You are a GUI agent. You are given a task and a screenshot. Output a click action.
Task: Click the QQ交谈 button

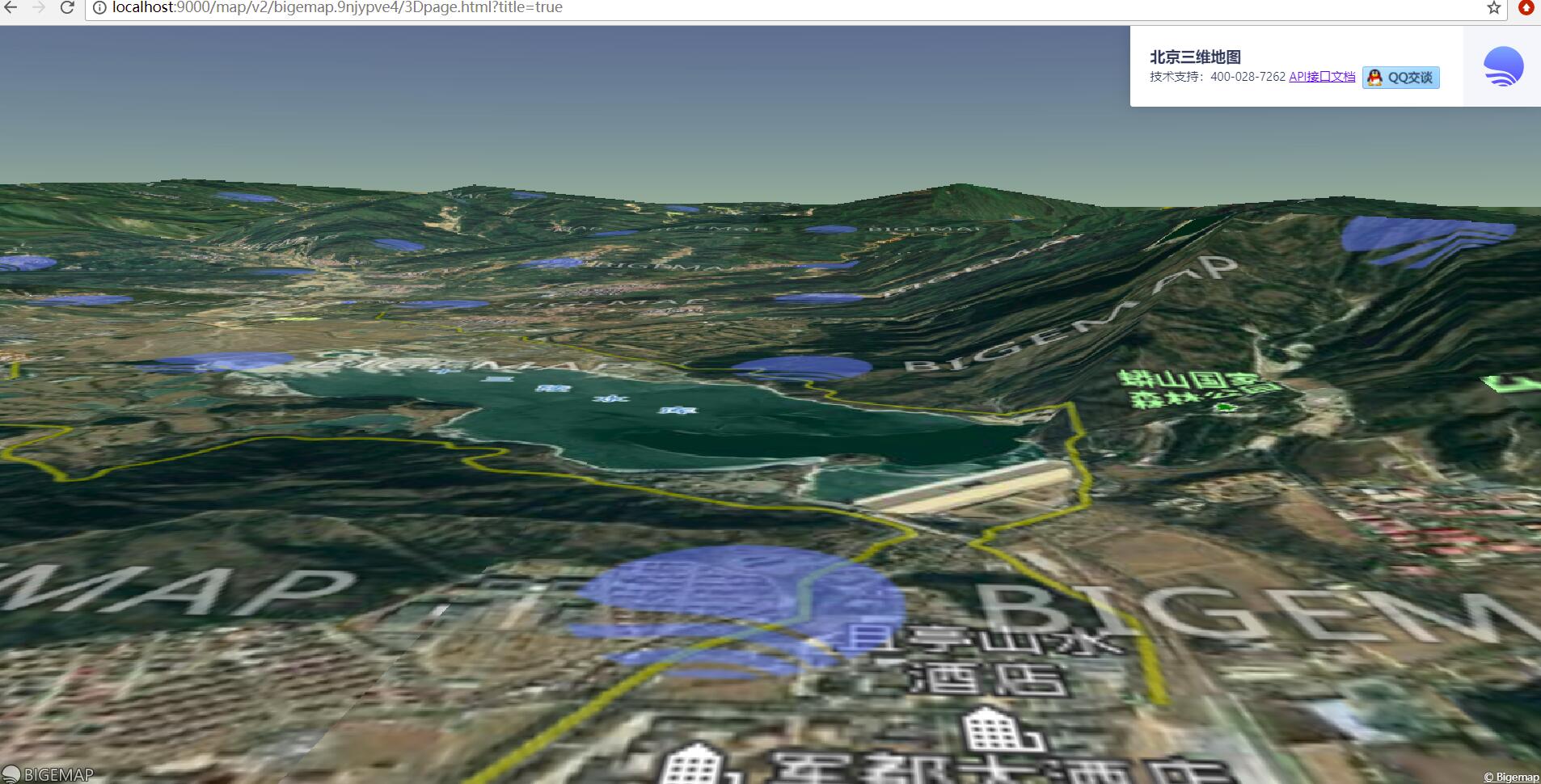(1401, 78)
